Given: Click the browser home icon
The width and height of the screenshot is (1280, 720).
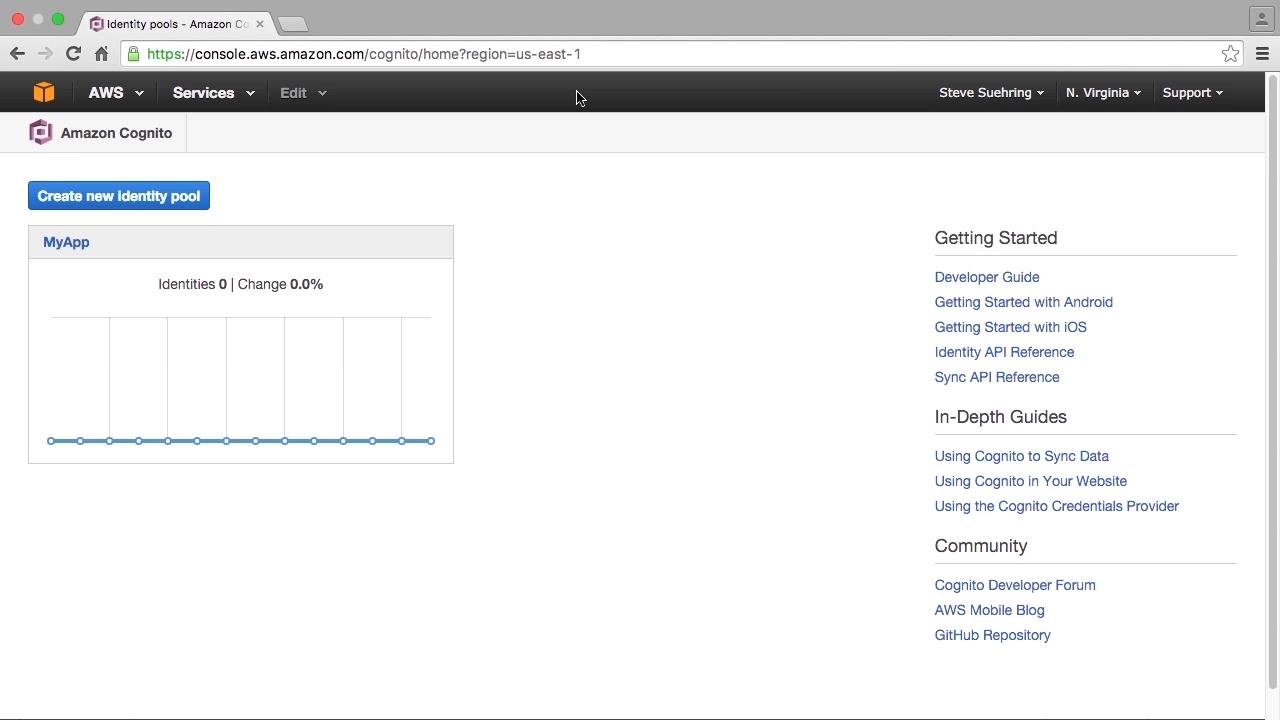Looking at the screenshot, I should (101, 54).
